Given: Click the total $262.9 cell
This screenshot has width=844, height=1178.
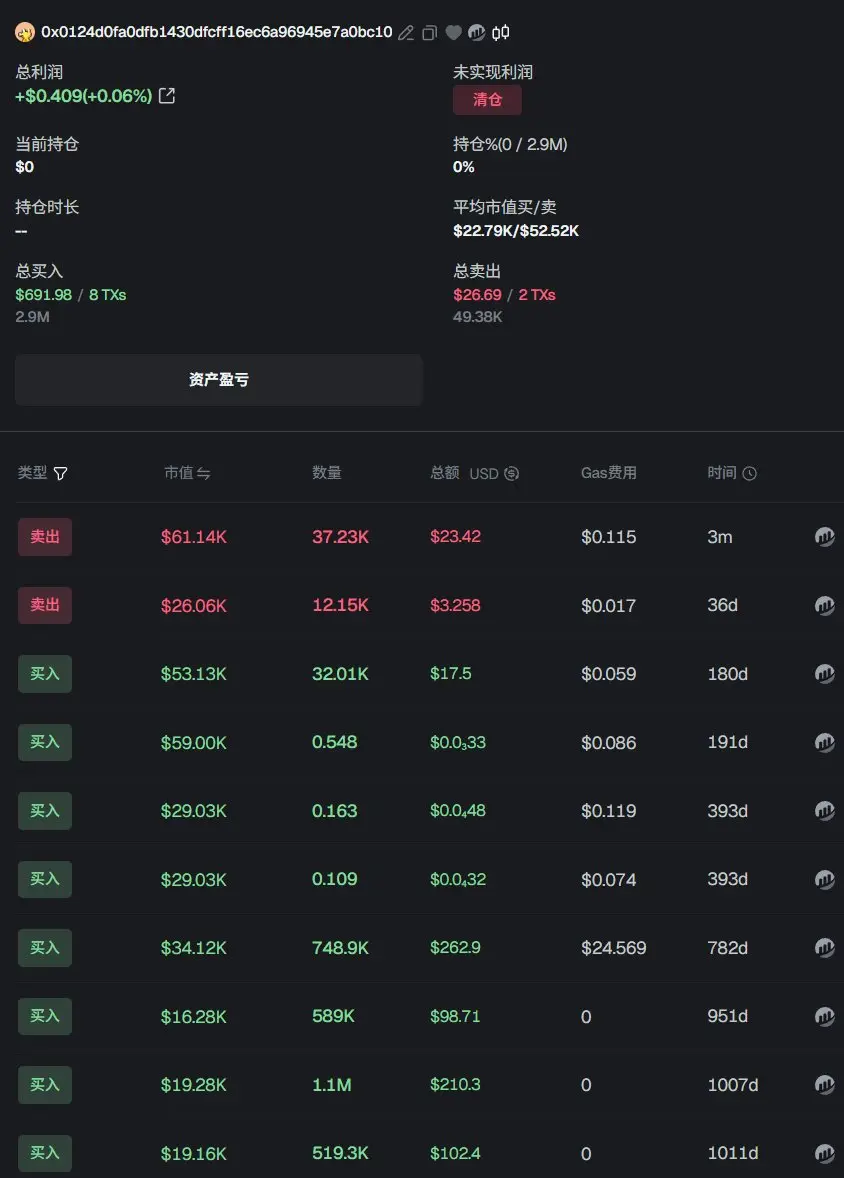Looking at the screenshot, I should click(x=455, y=947).
